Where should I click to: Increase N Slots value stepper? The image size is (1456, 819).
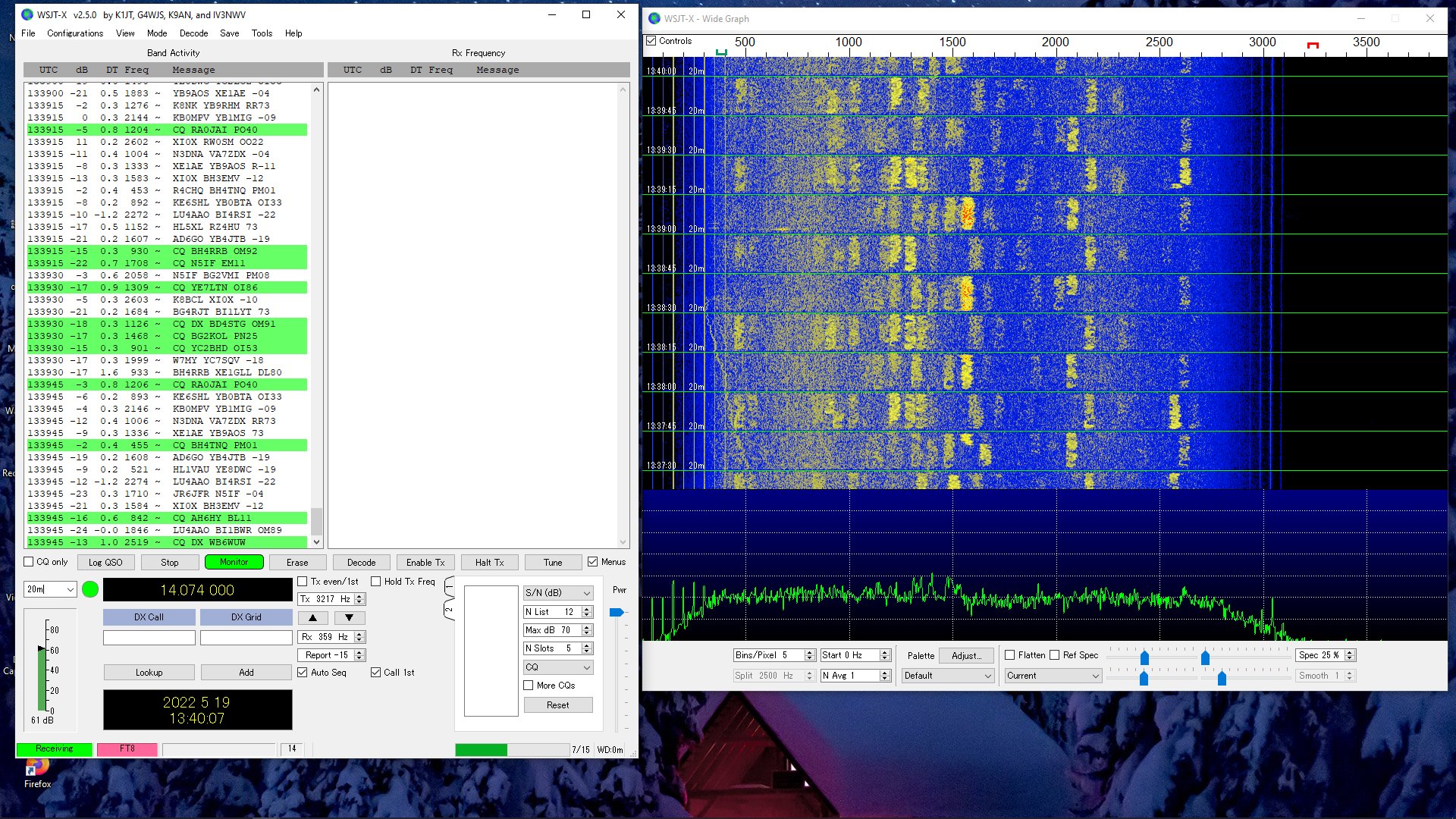click(x=586, y=645)
